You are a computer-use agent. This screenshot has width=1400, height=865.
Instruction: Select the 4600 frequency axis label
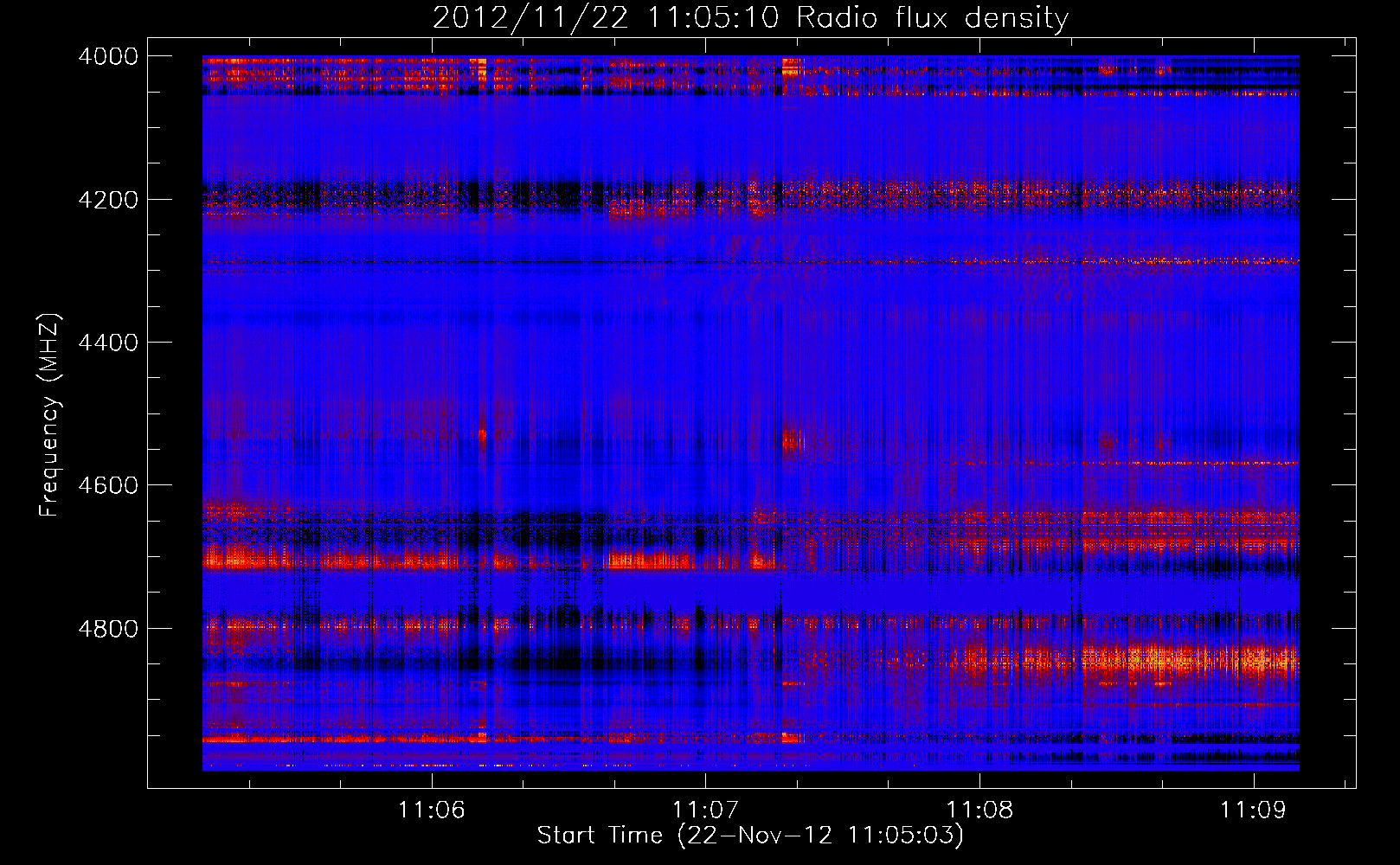pyautogui.click(x=108, y=485)
